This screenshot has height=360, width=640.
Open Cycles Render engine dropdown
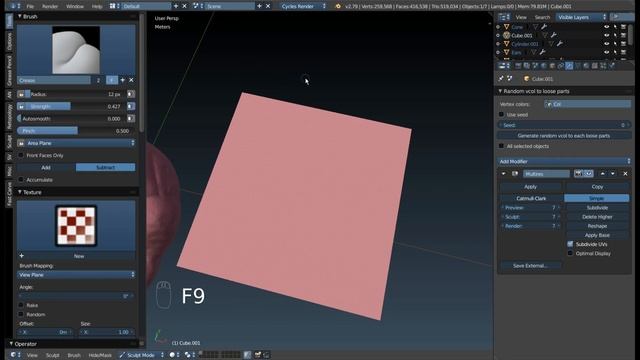point(303,6)
